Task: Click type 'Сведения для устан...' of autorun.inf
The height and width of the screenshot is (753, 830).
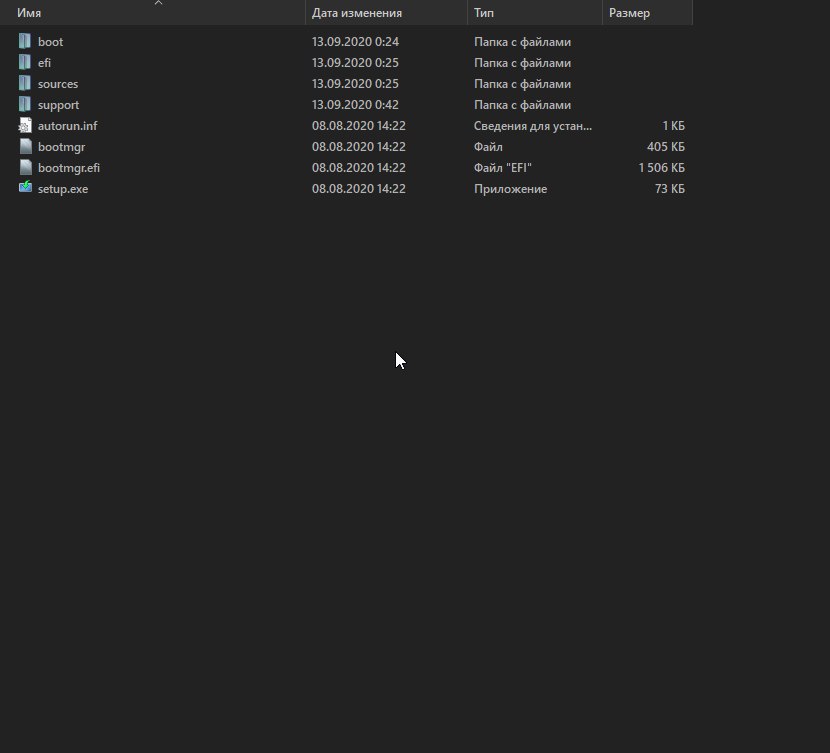Action: pos(533,126)
